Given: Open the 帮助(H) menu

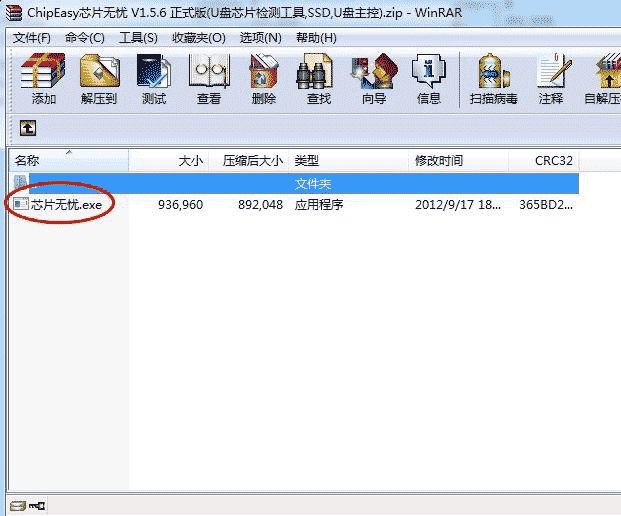Looking at the screenshot, I should point(316,38).
